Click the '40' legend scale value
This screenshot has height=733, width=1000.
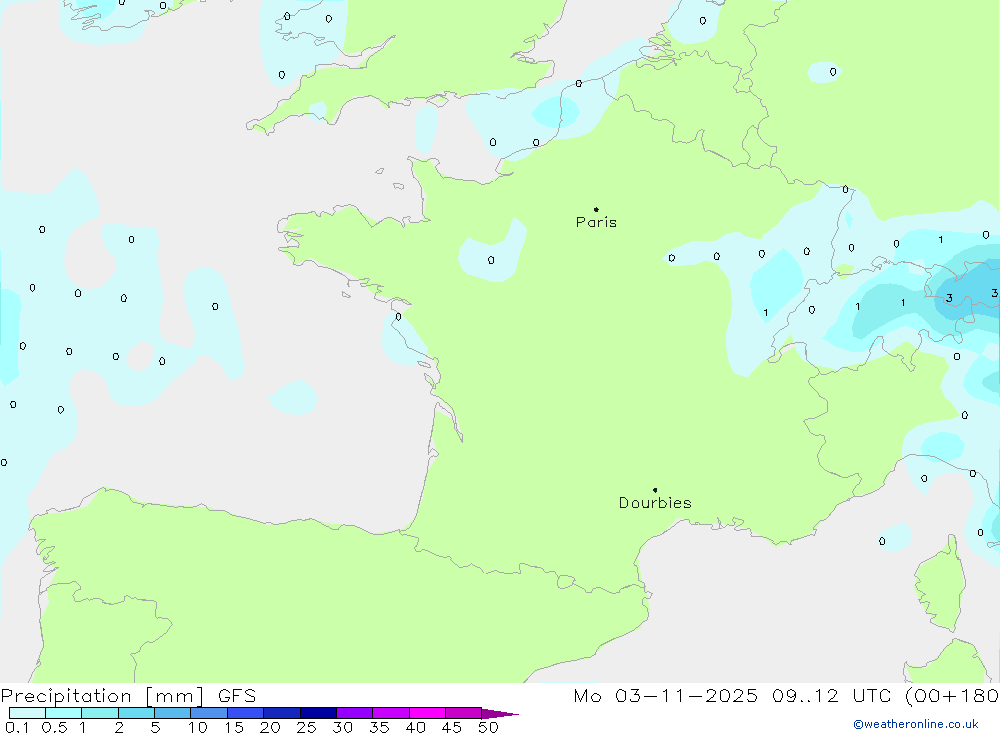click(x=415, y=727)
